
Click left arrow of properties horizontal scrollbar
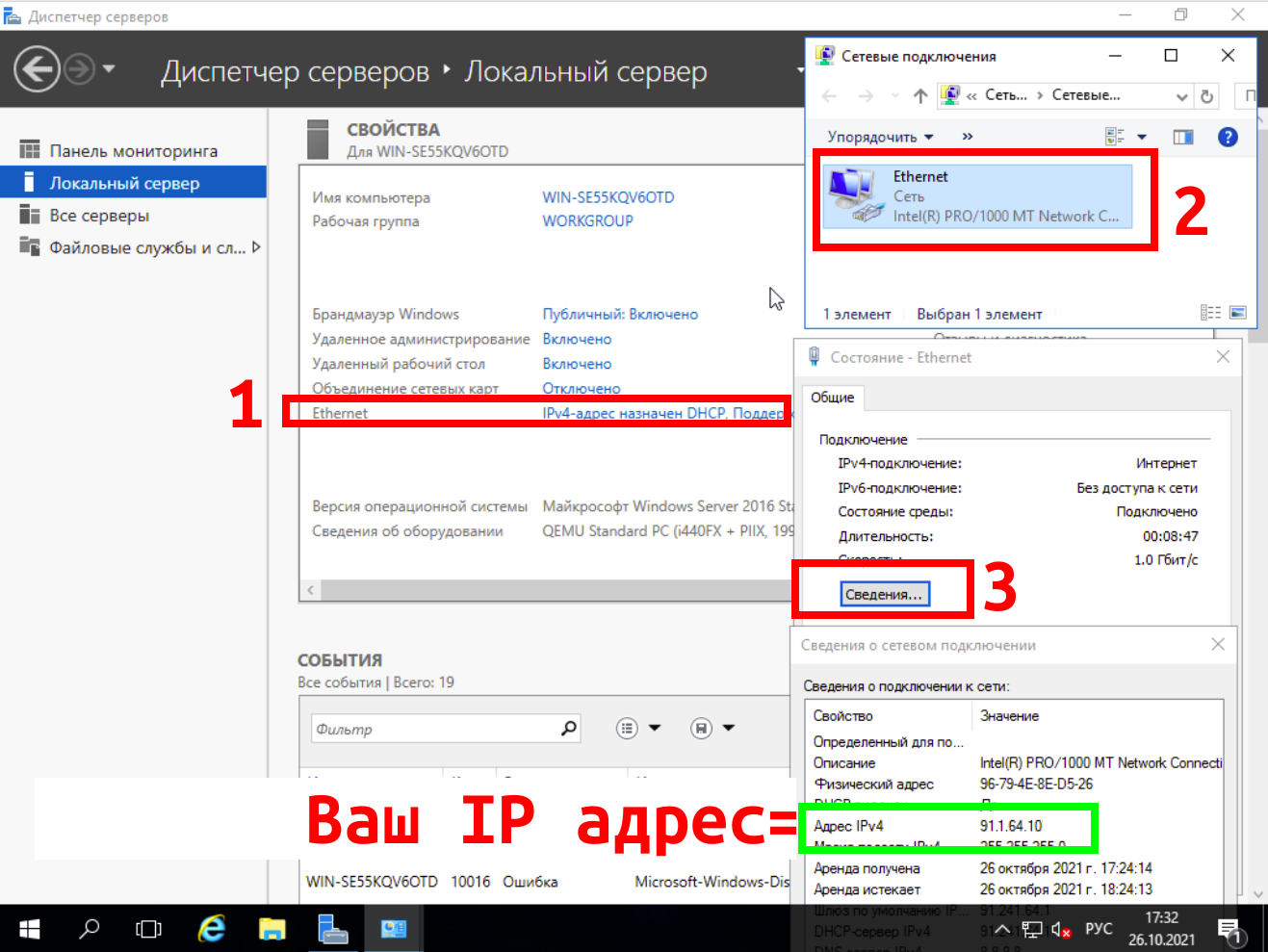coord(310,590)
